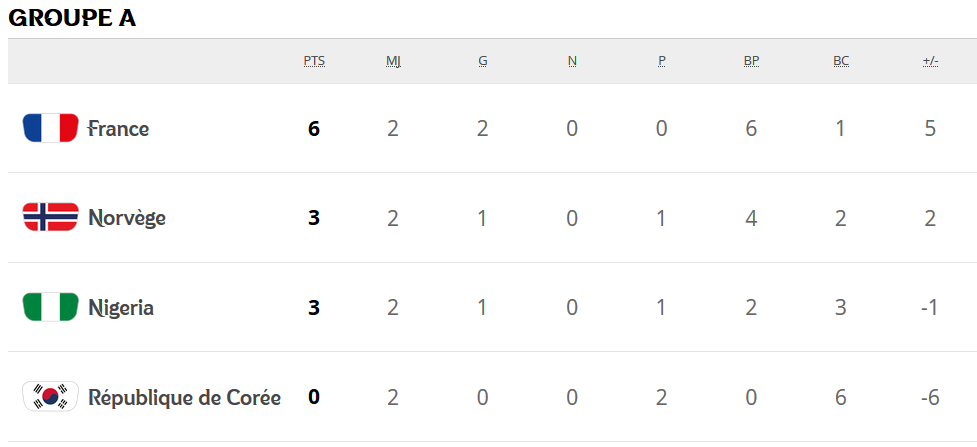Click the Korea Republic flag icon

point(50,397)
